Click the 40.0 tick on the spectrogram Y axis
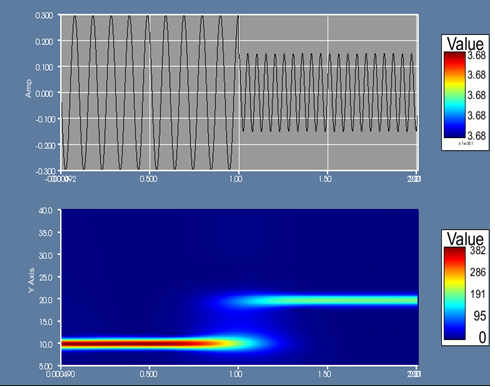The width and height of the screenshot is (495, 387). (x=46, y=211)
